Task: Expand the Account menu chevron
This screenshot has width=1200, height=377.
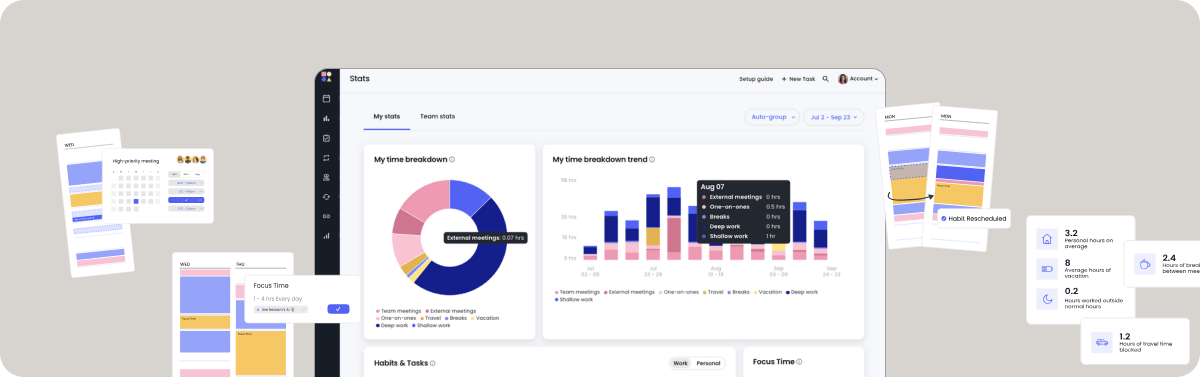Action: (876, 79)
